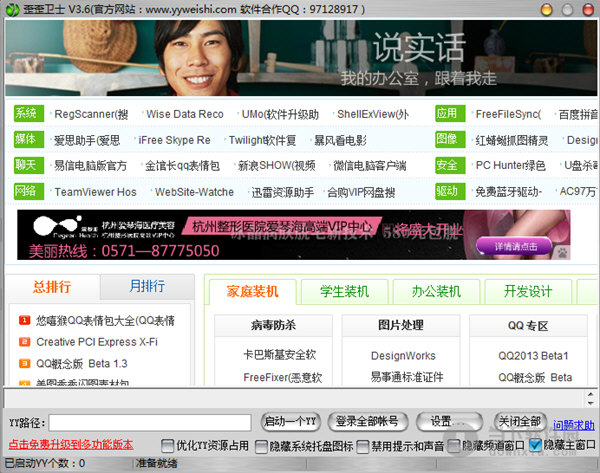
Task: Click the green 媒体 category tag
Action: [27, 140]
